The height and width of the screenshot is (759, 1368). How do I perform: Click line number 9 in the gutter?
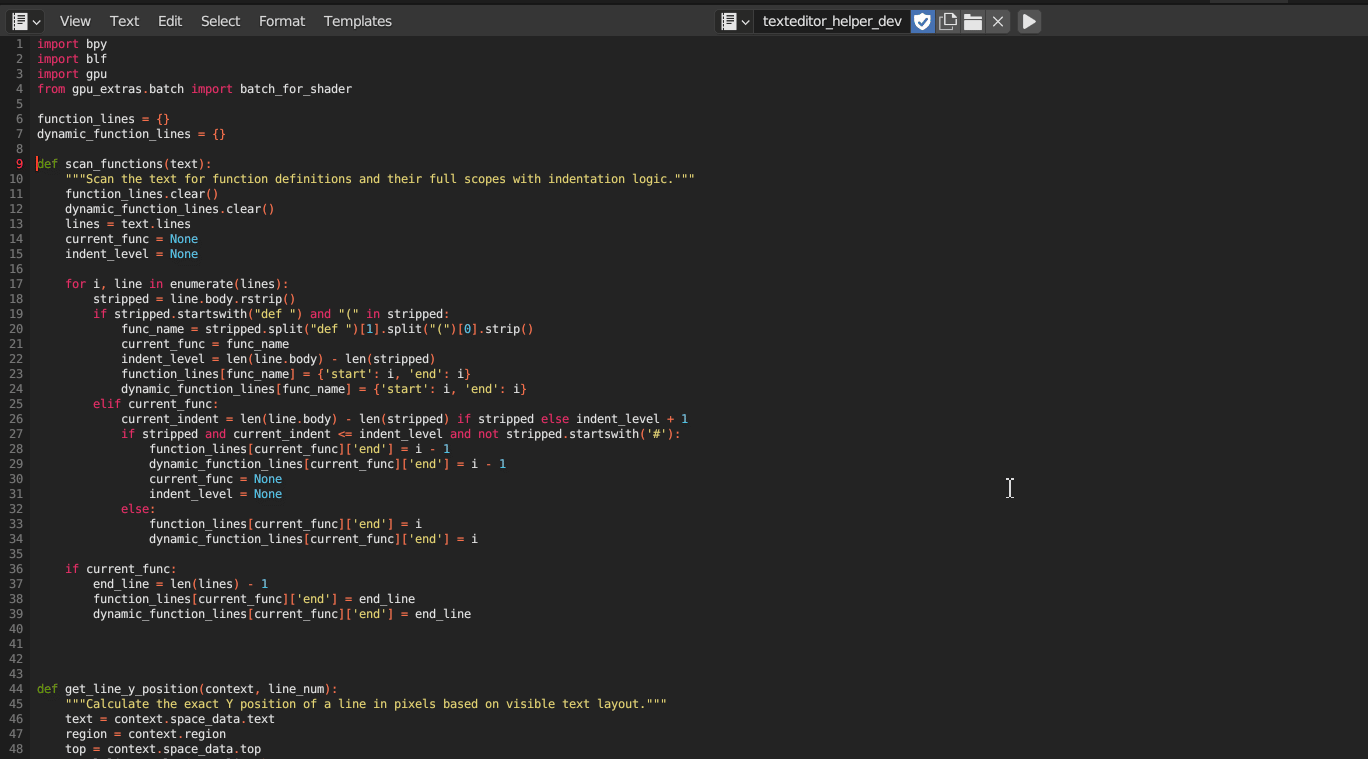coord(19,164)
